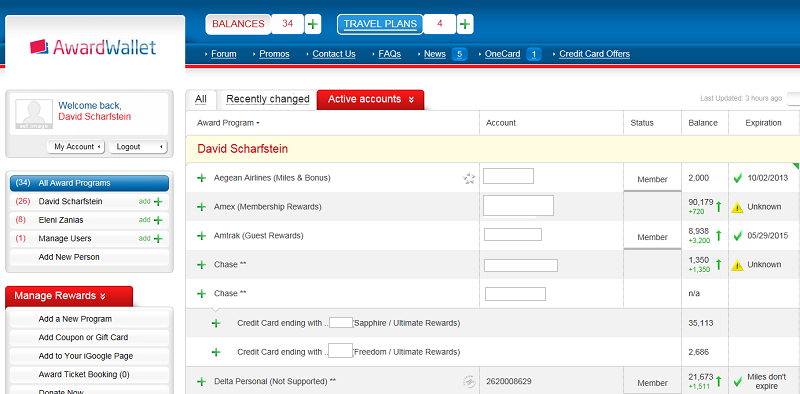Sort by the Award Program column dropdown

coord(228,123)
